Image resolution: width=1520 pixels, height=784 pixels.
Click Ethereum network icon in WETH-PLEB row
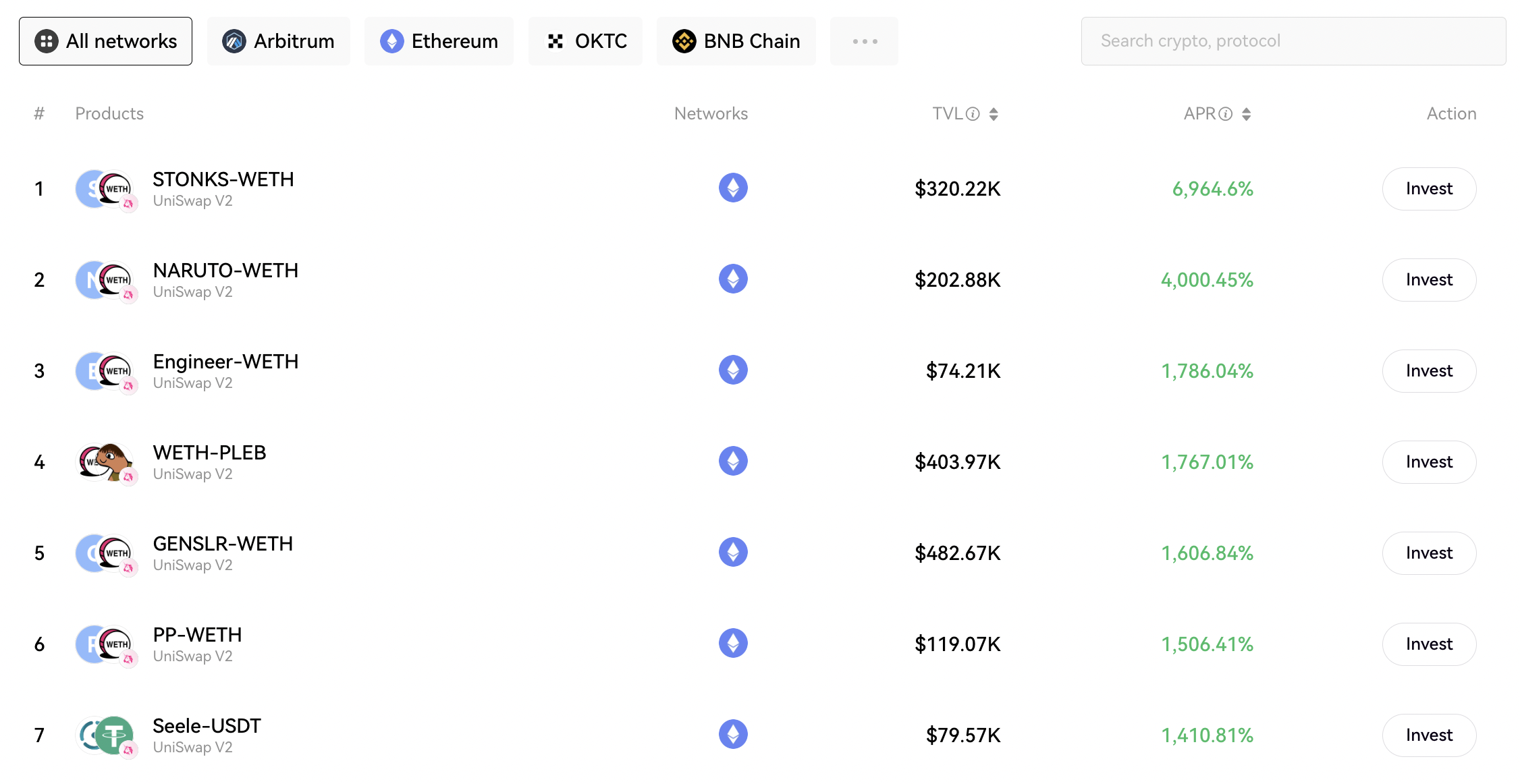733,461
